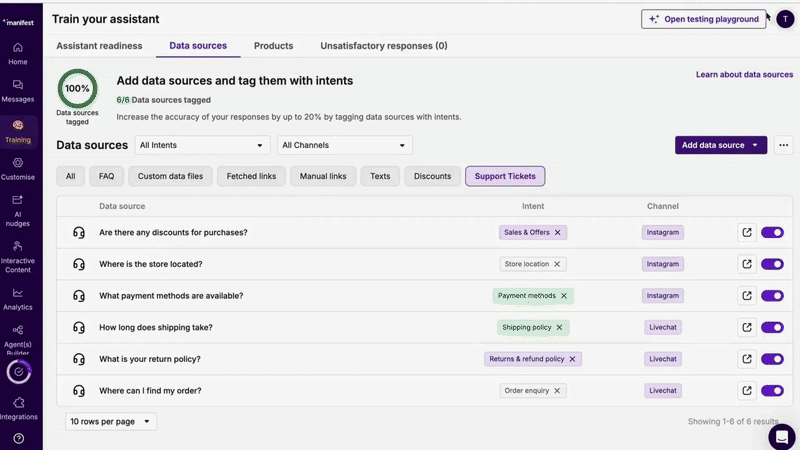800x450 pixels.
Task: Go to Customise in the sidebar
Action: (18, 168)
